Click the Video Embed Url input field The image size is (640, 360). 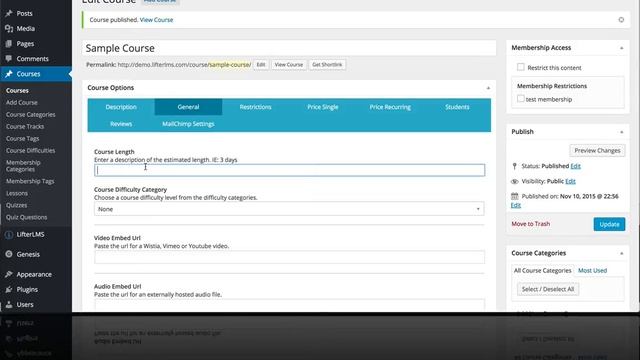click(289, 258)
